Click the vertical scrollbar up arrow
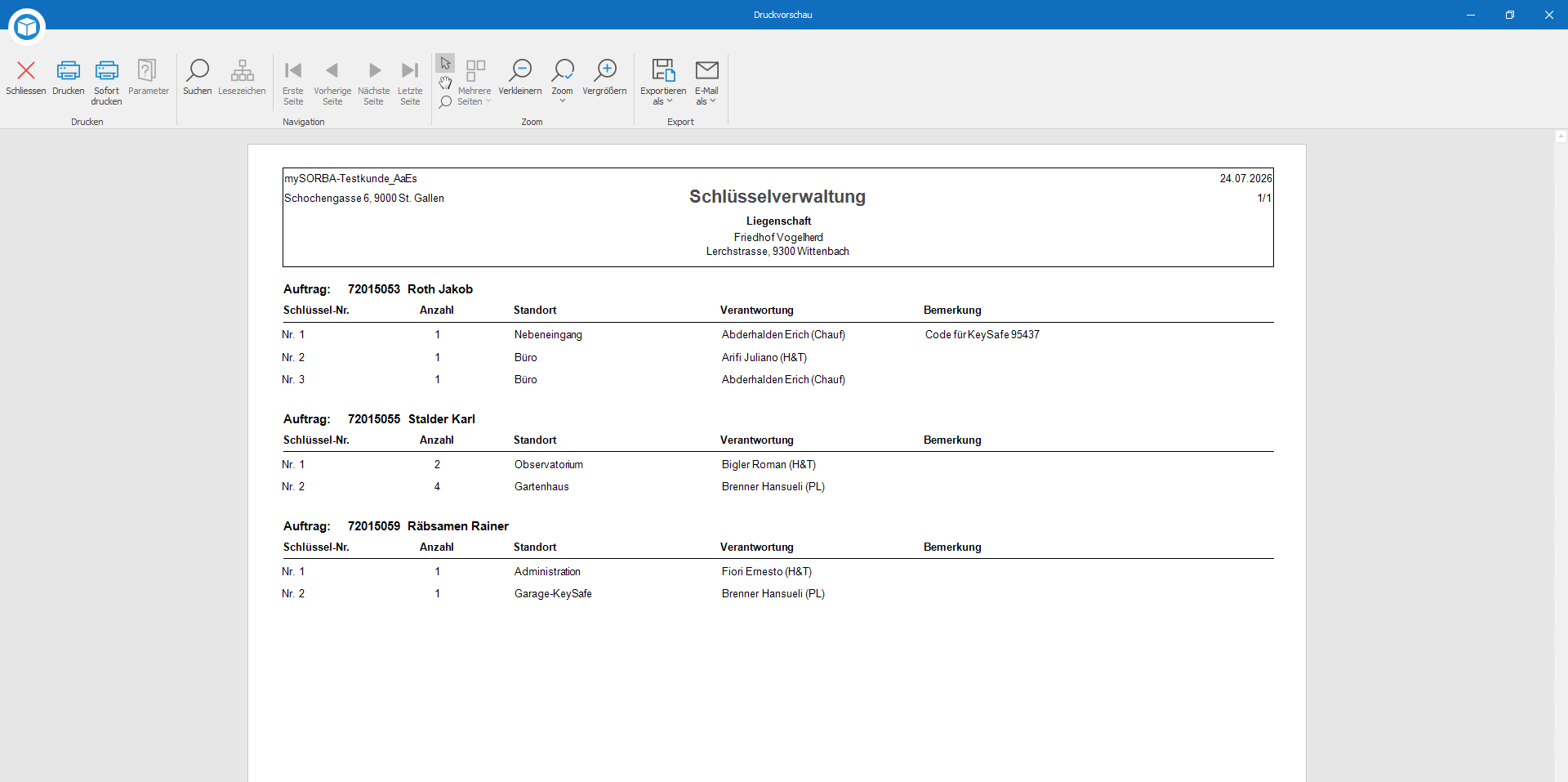Screen dimensions: 1568x782 (1561, 136)
